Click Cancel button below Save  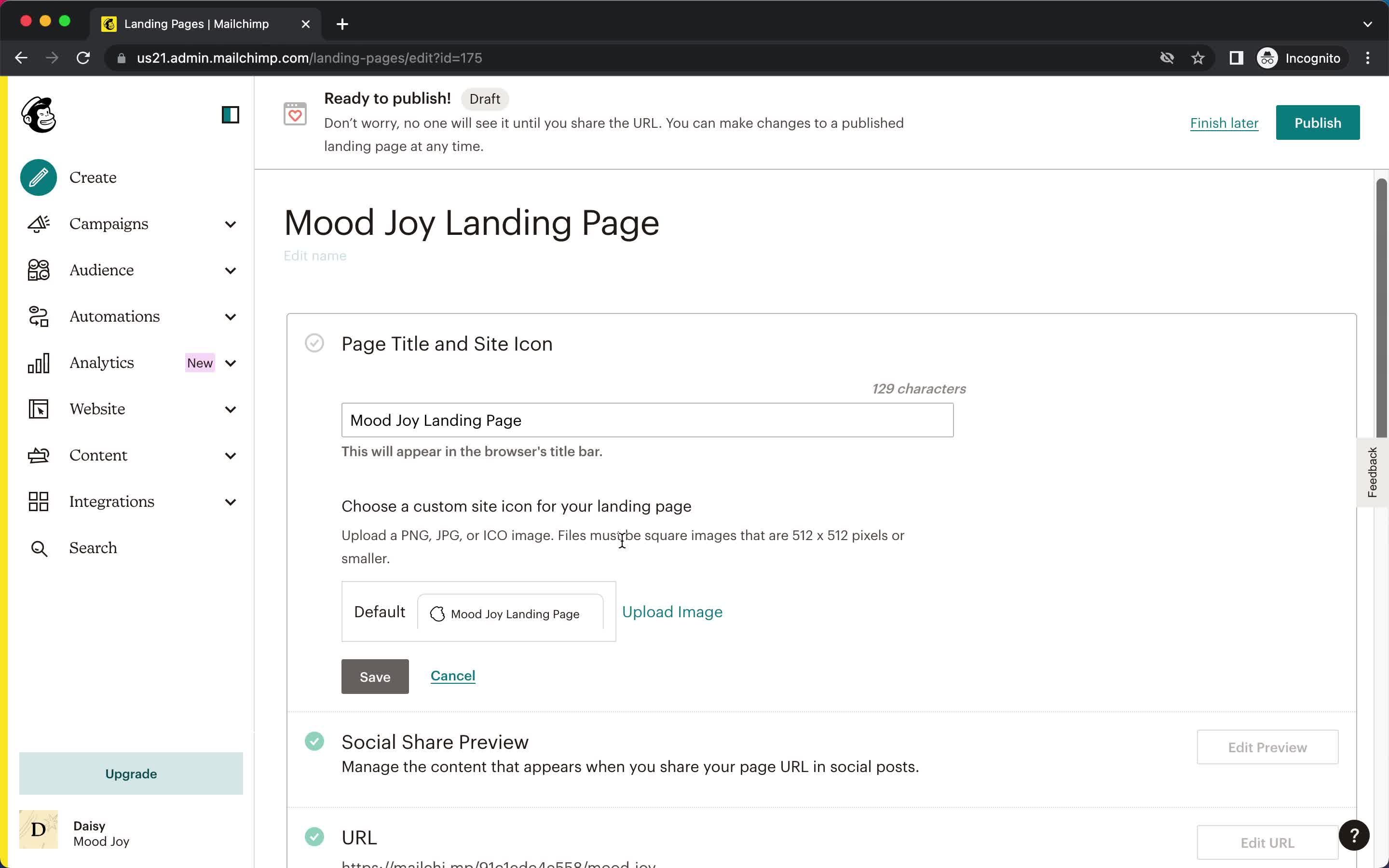(453, 675)
